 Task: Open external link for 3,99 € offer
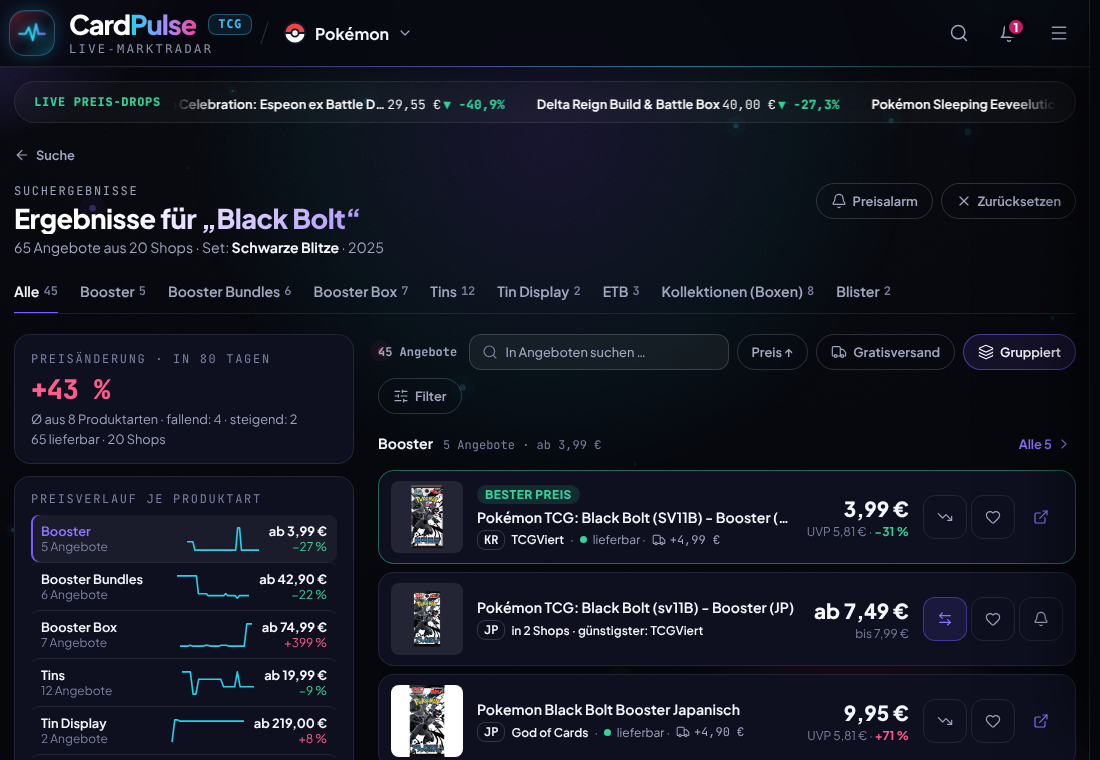pos(1040,517)
